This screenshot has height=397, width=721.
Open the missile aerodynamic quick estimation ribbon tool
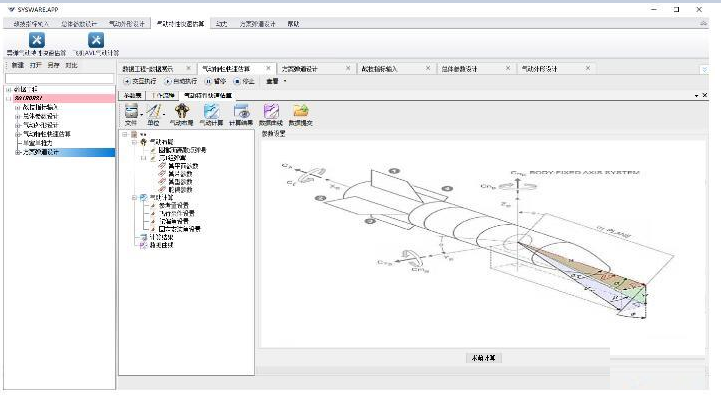[x=37, y=44]
